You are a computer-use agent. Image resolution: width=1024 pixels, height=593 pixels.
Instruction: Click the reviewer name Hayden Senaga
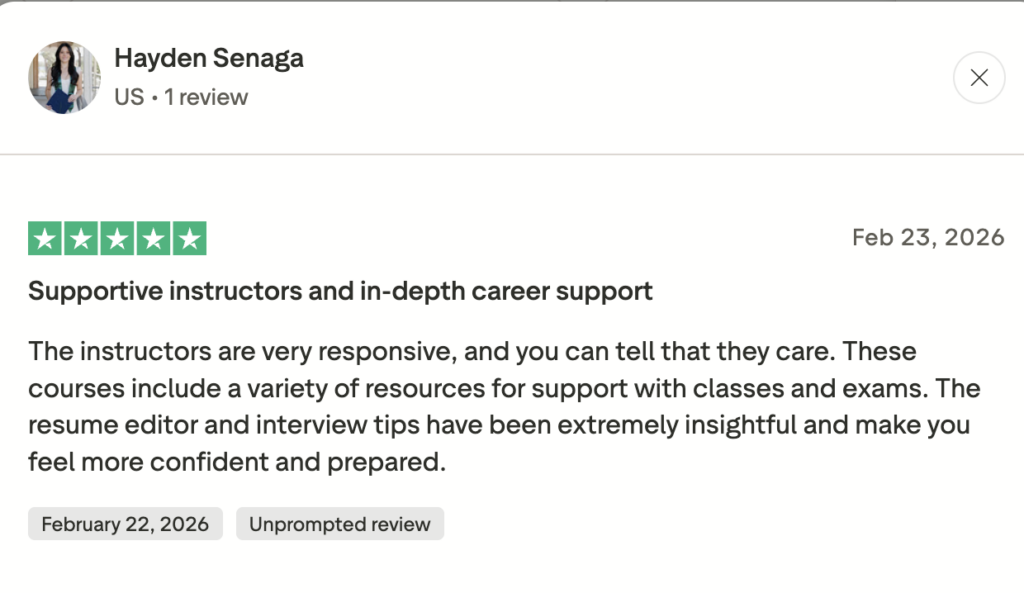click(209, 58)
